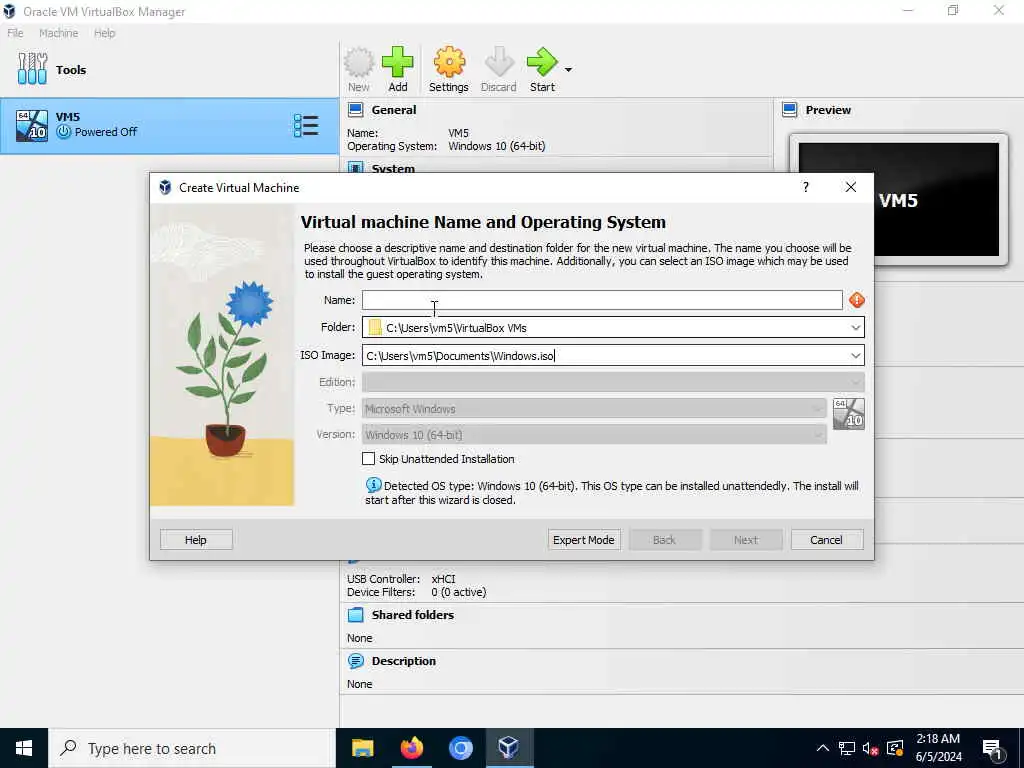
Task: Expand the ISO Image dropdown arrow
Action: [x=856, y=356]
